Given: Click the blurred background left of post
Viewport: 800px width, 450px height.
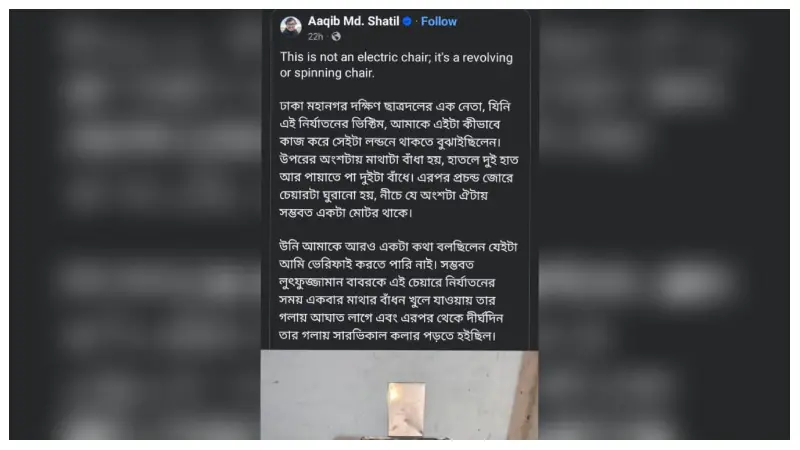Looking at the screenshot, I should pos(135,224).
